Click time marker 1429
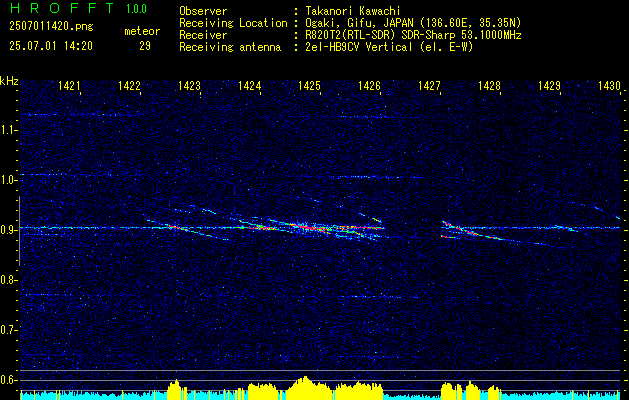Viewport: 629px width, 400px height. (549, 85)
